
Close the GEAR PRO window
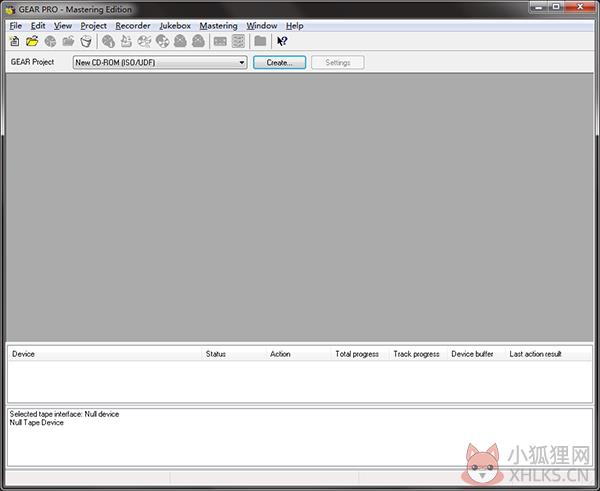point(580,7)
